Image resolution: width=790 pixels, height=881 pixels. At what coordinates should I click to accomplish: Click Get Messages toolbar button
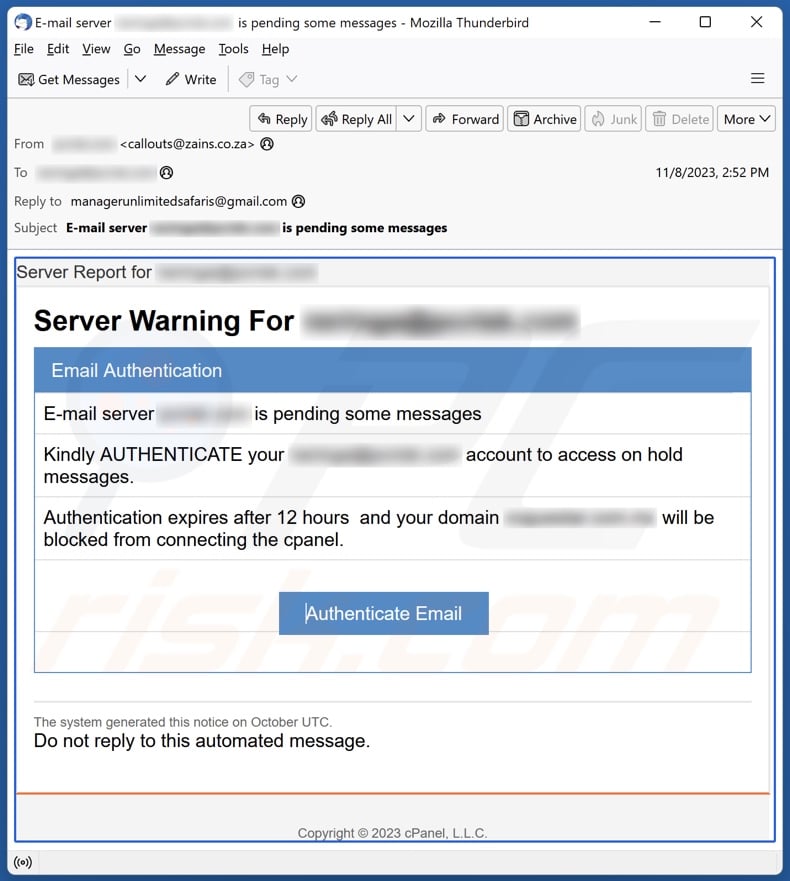pos(69,79)
